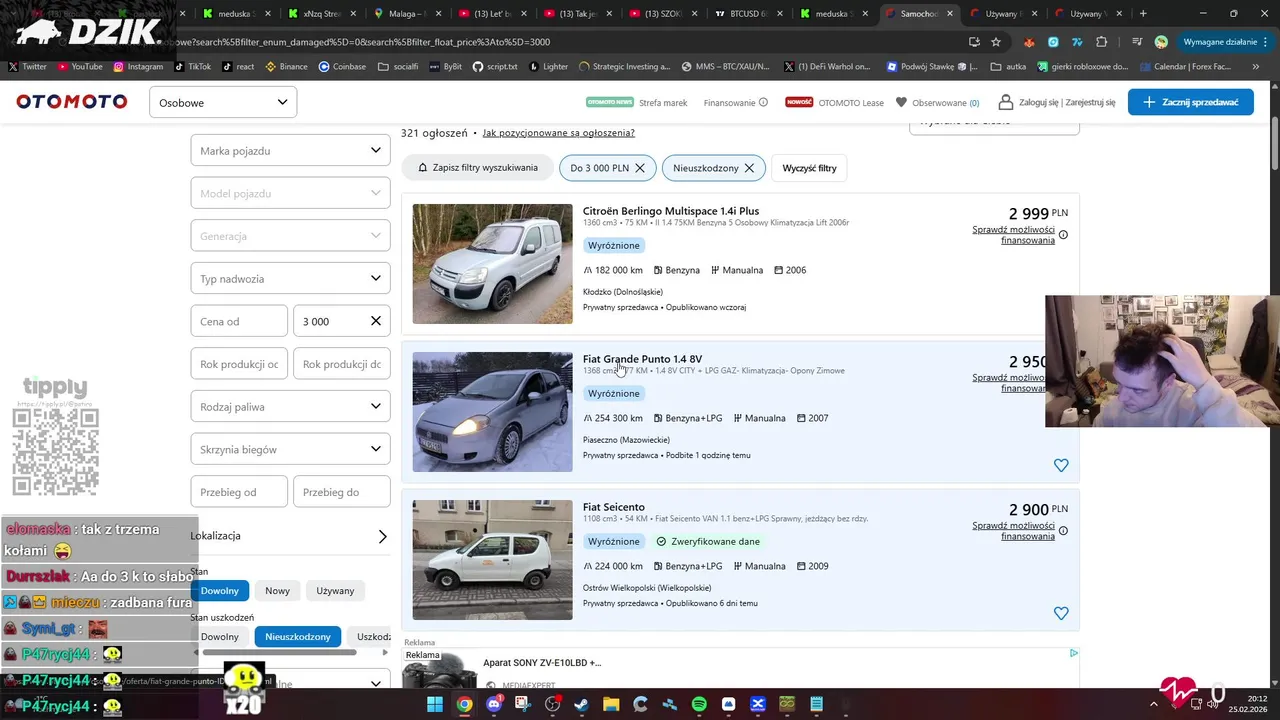Open the Jak pozycjonowane są ogłoszenia link
The image size is (1280, 720).
coord(558,133)
